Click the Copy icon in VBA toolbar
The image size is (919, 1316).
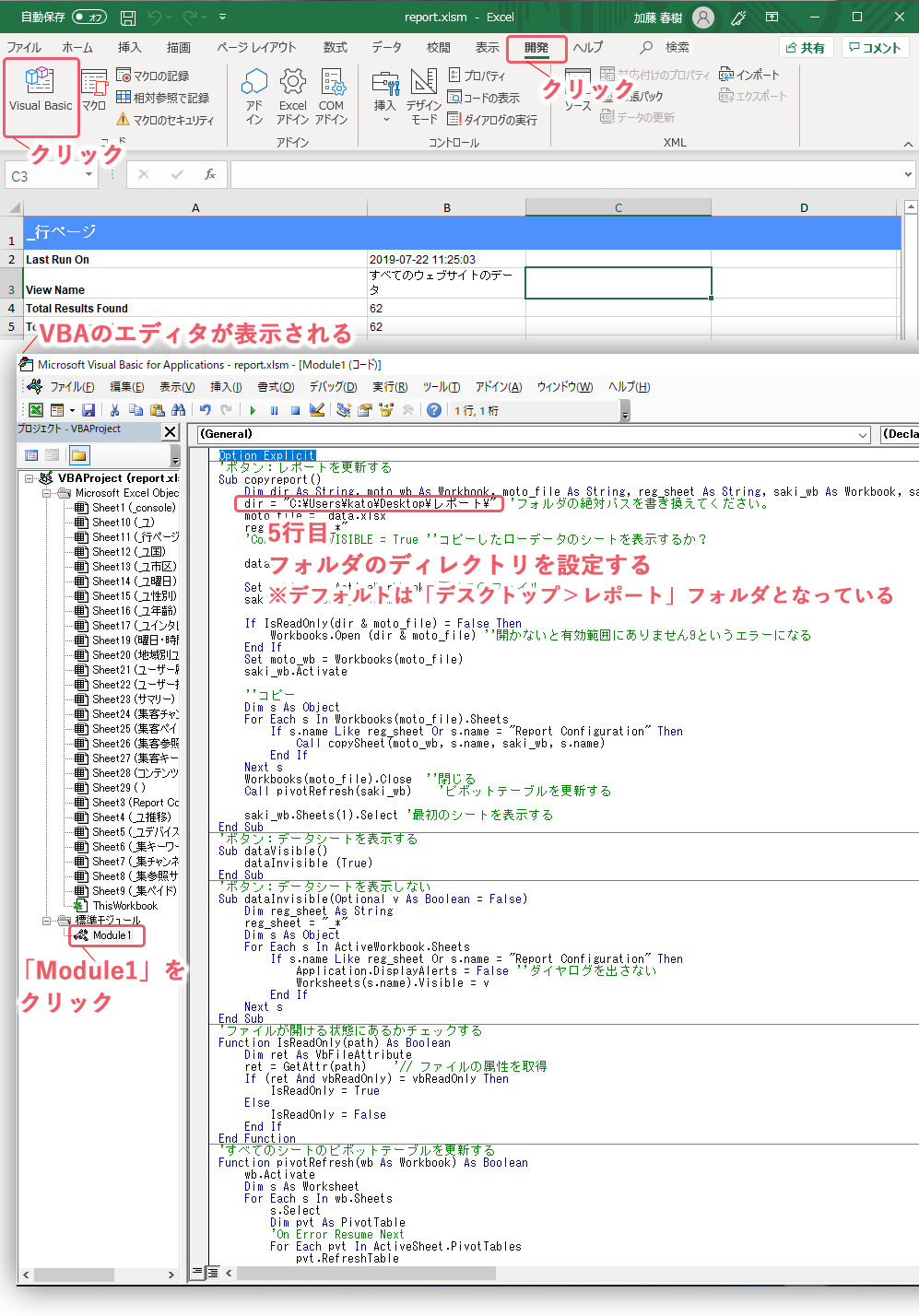click(x=136, y=410)
